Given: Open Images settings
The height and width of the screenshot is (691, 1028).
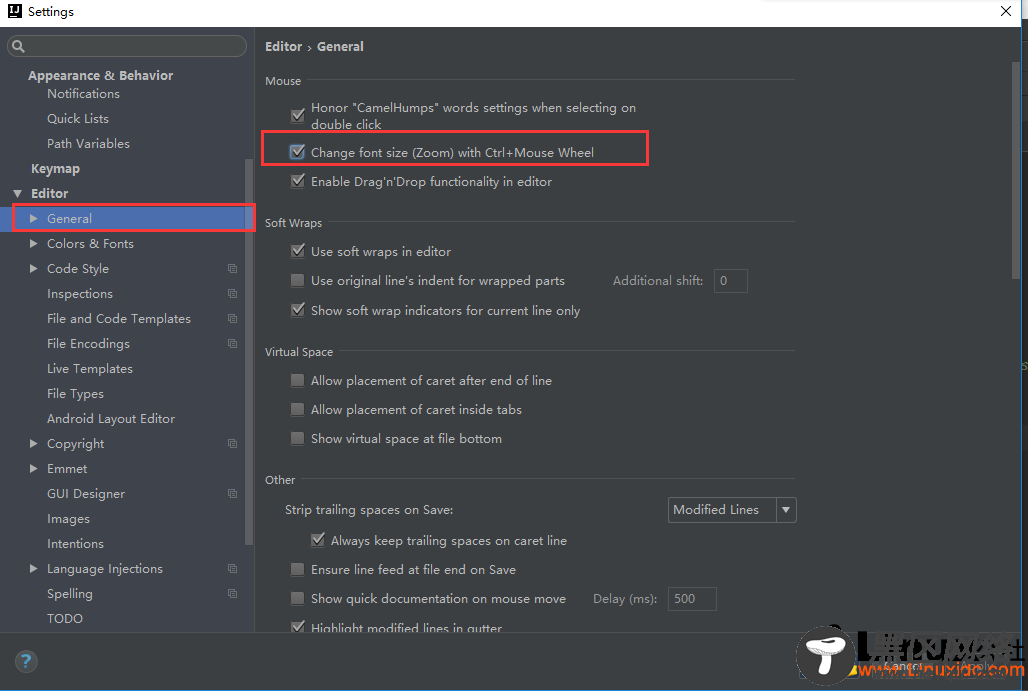Looking at the screenshot, I should click(x=68, y=519).
